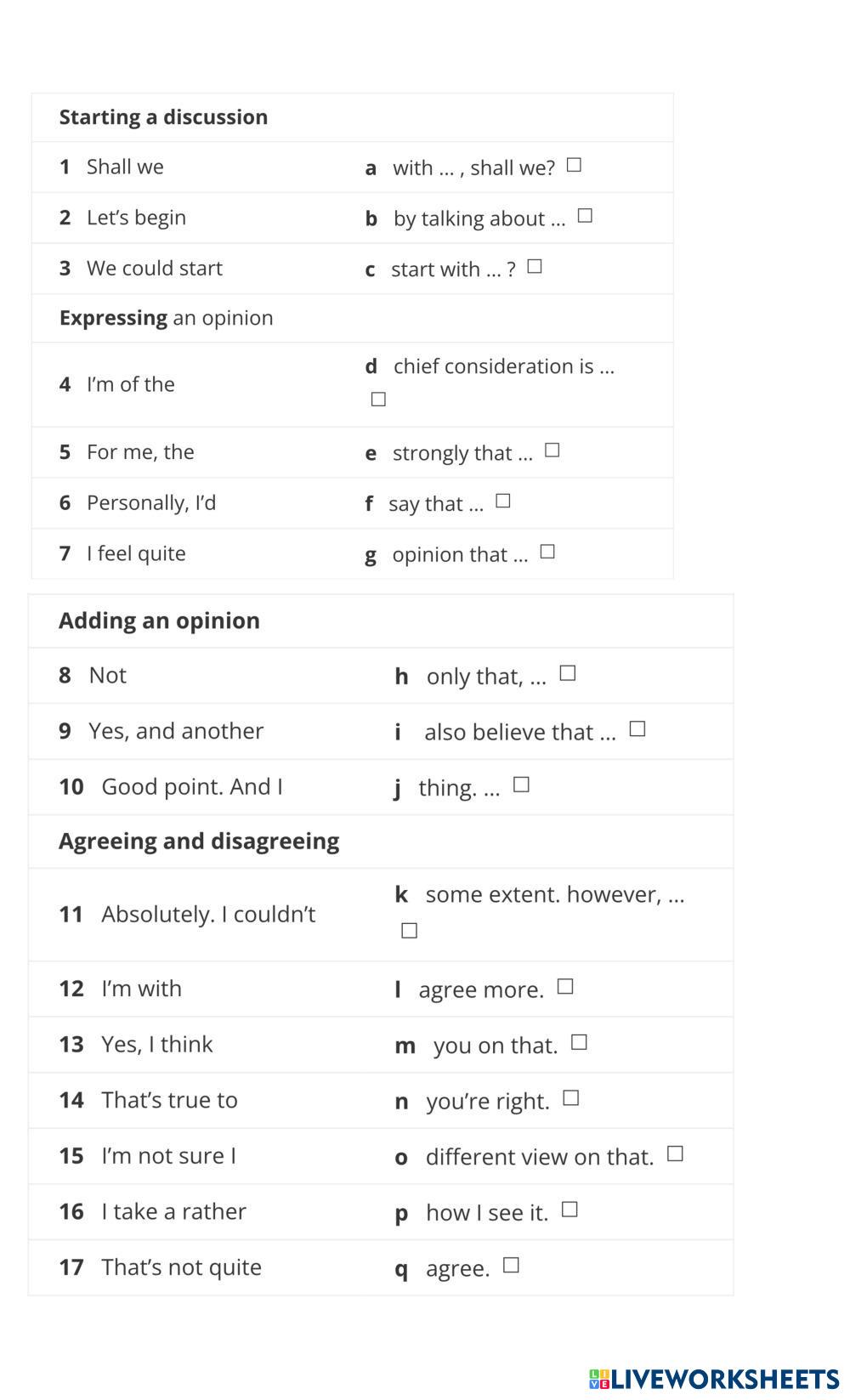Tick the box under 'chief consideration is ...'
The height and width of the screenshot is (1400, 850).
379,399
